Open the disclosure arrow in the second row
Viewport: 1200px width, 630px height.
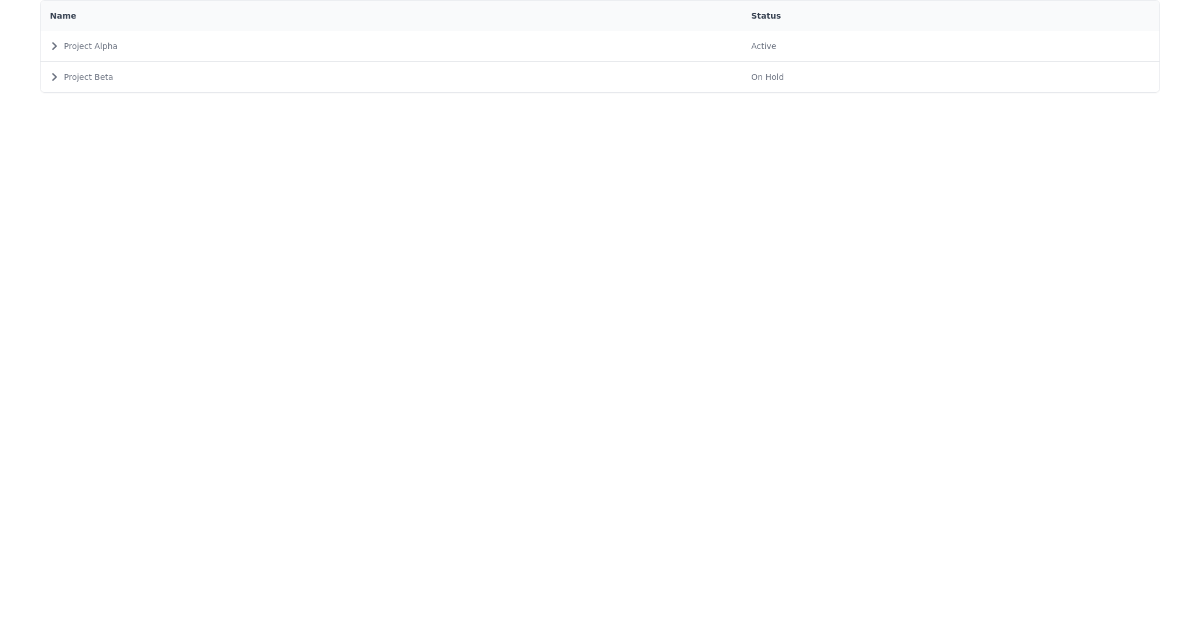pos(55,77)
